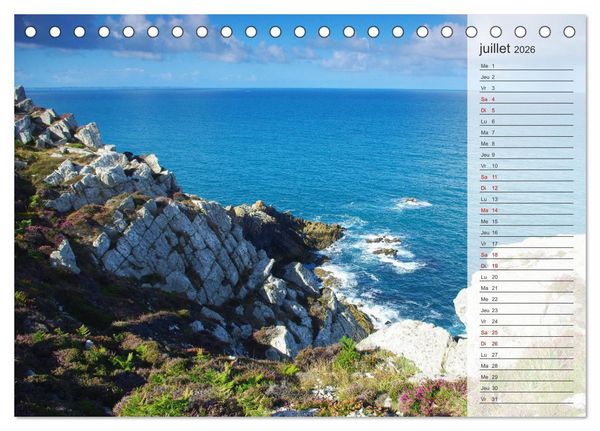Select the 'Me 1' day row

point(527,66)
